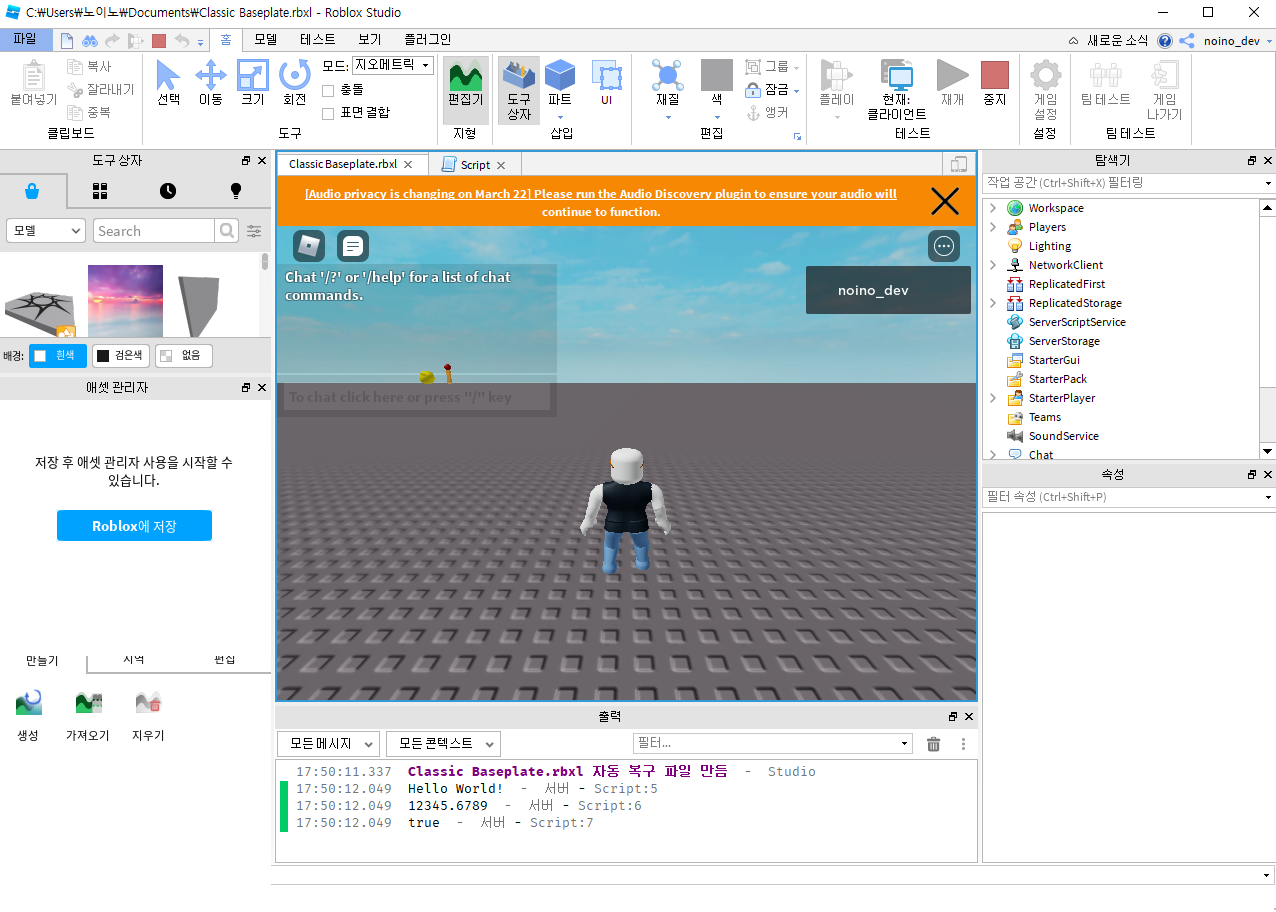
Task: Click the chat input bar in viewport
Action: [x=416, y=397]
